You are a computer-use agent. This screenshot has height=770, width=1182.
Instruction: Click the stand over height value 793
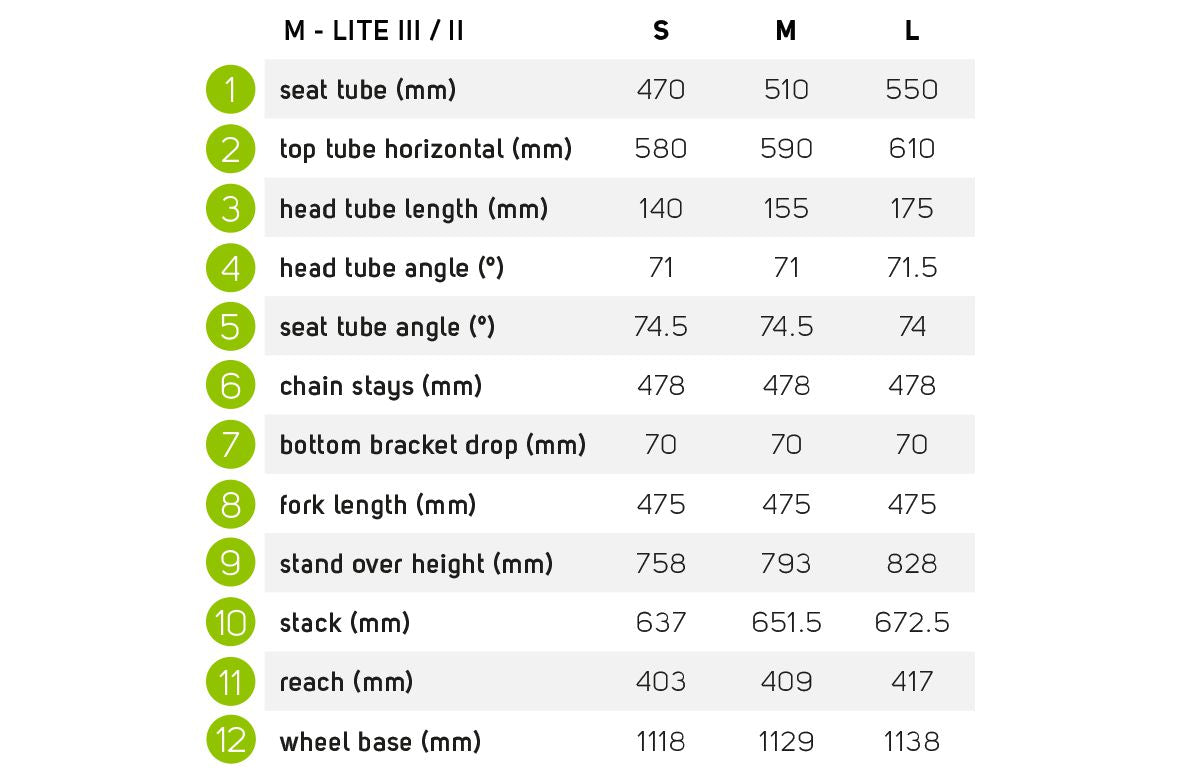click(x=786, y=564)
